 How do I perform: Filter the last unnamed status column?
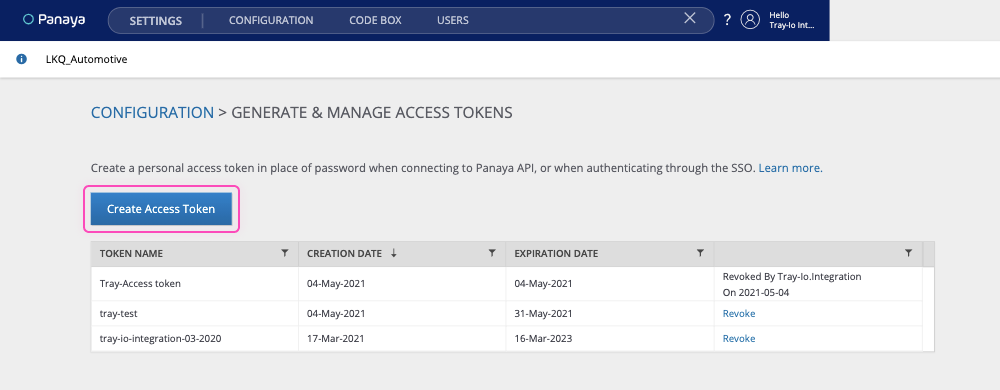pyautogui.click(x=908, y=253)
